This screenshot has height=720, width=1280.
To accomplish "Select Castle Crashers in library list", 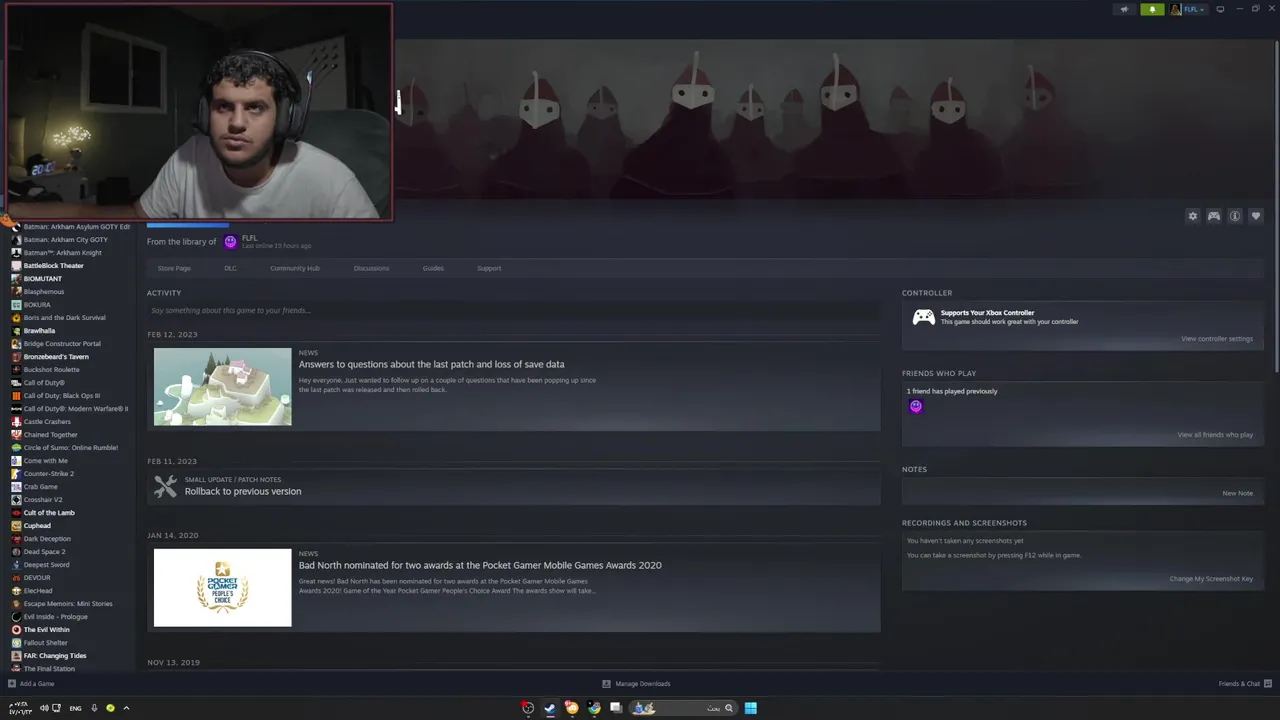I will point(47,422).
